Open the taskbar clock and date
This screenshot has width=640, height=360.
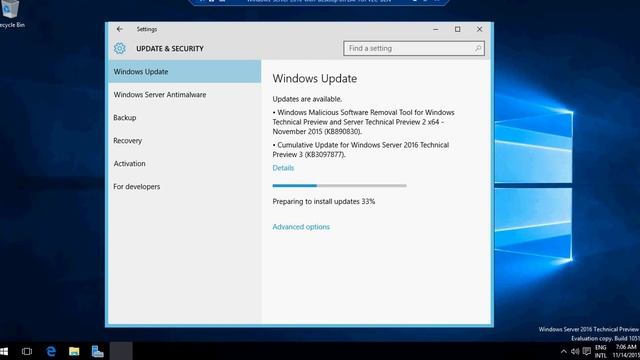[625, 351]
